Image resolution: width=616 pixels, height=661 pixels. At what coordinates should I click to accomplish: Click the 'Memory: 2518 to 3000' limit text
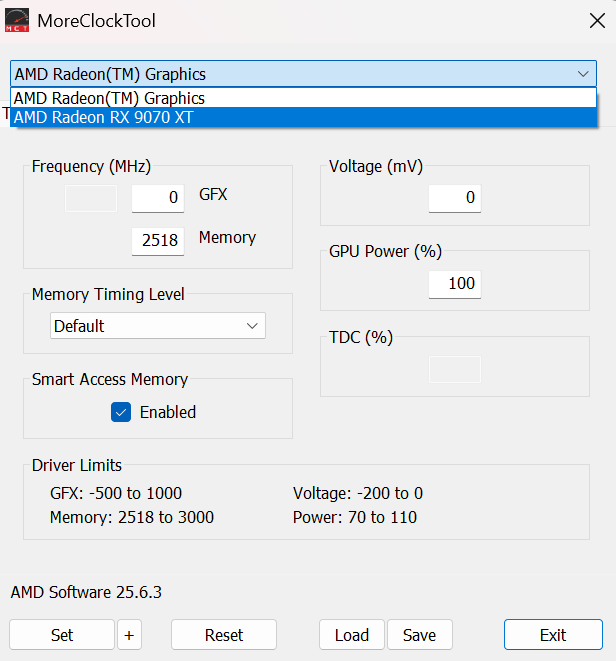132,517
